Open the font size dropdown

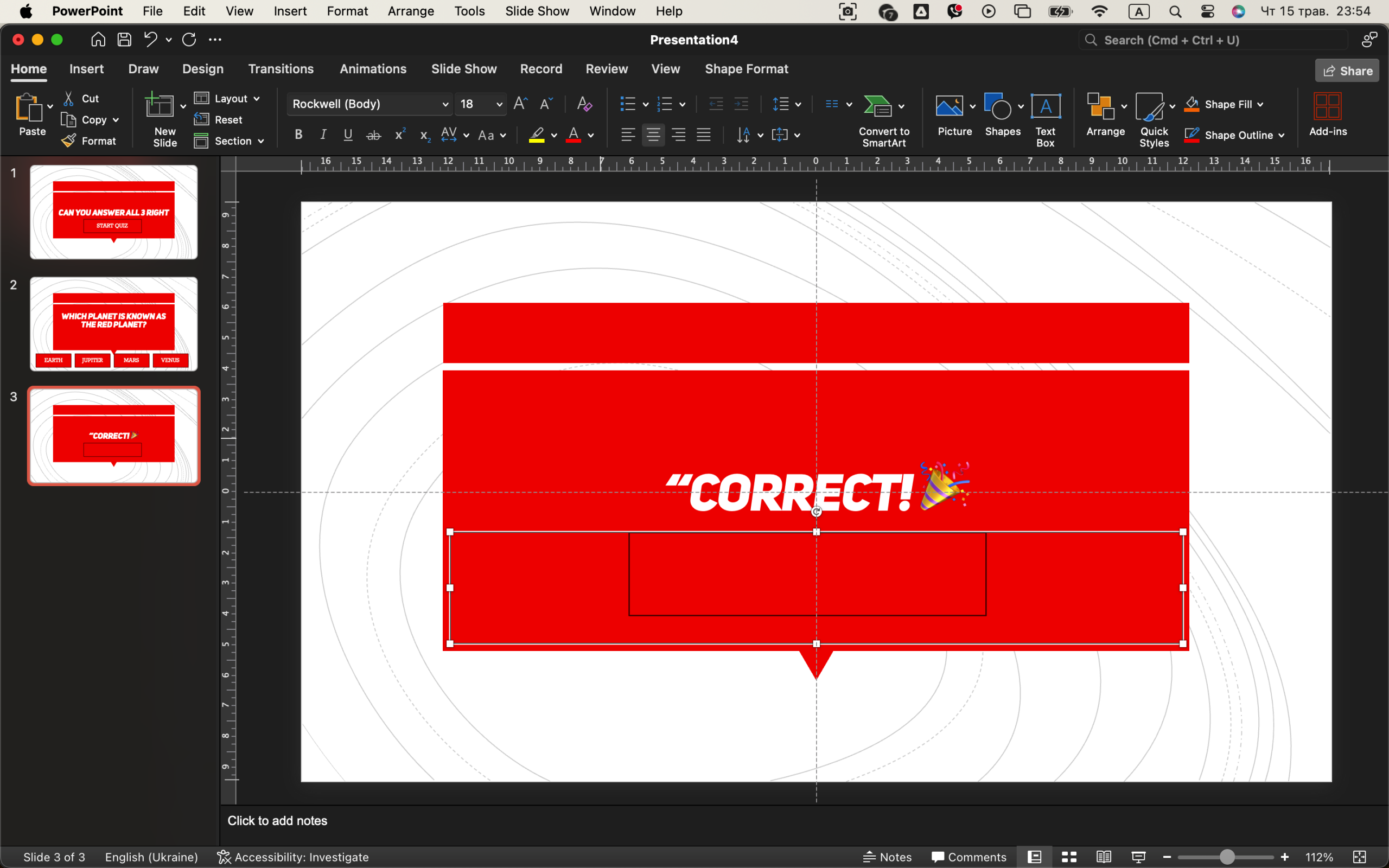pyautogui.click(x=499, y=104)
